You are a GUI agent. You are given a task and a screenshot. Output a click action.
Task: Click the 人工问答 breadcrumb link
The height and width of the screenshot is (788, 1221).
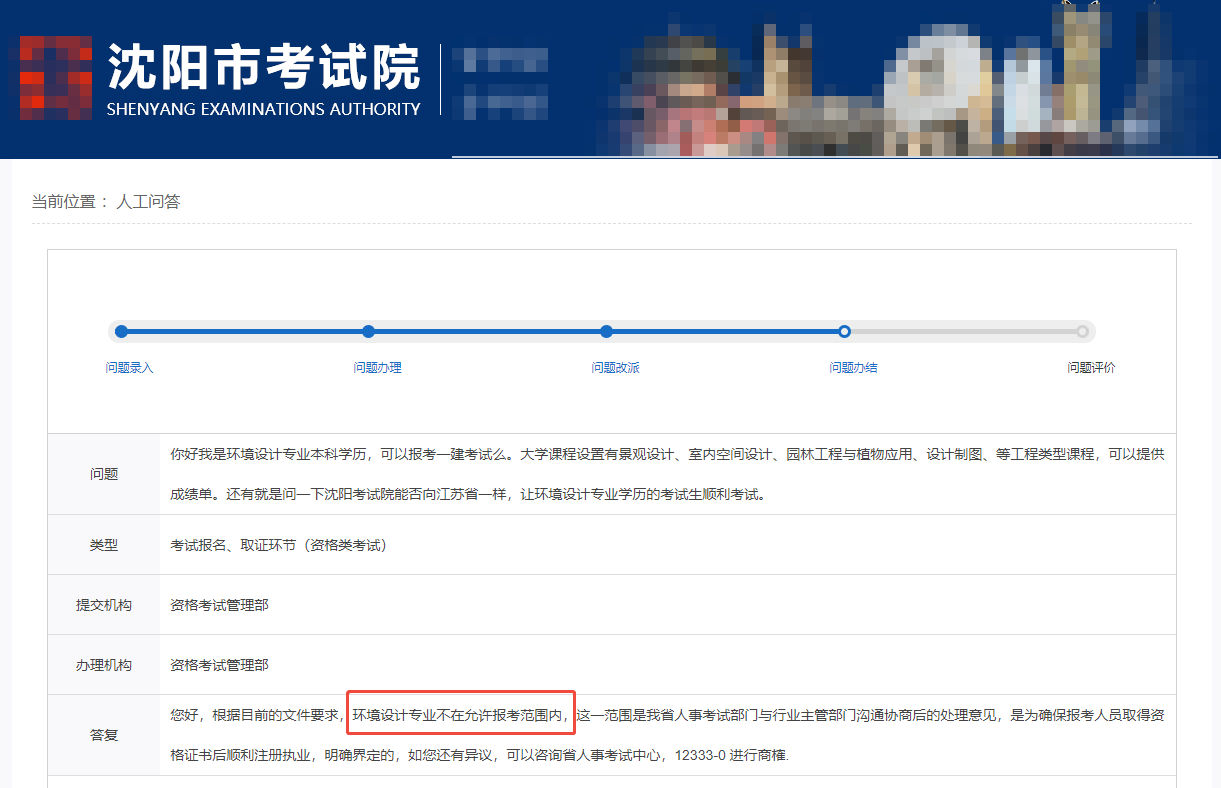coord(148,202)
